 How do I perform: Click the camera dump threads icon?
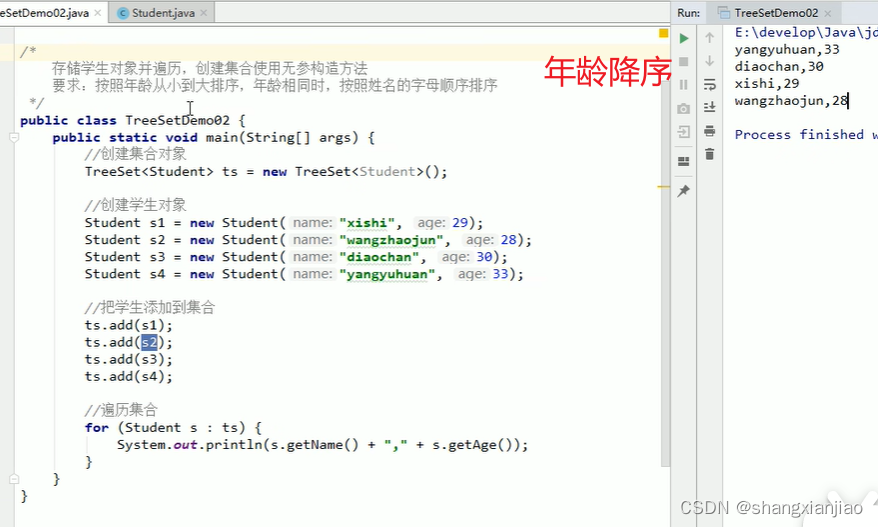coord(684,109)
